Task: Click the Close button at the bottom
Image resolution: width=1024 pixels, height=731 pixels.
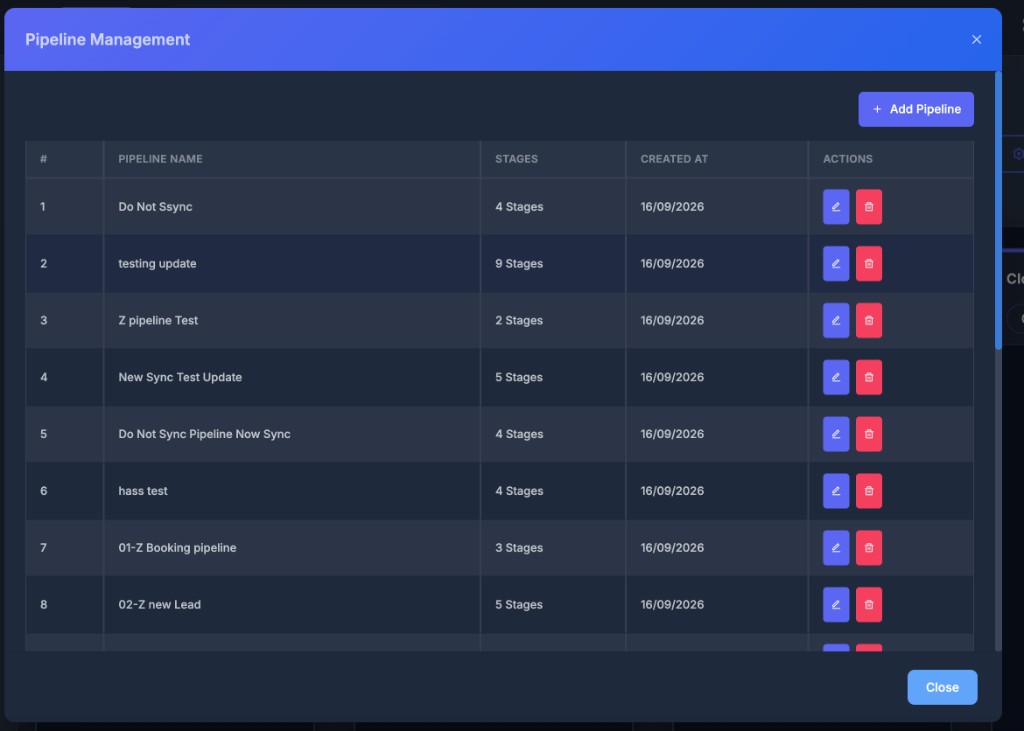Action: pyautogui.click(x=942, y=687)
